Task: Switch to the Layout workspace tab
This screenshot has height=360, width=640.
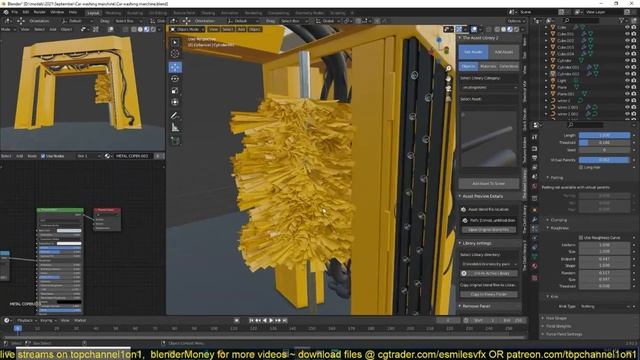Action: tap(93, 13)
